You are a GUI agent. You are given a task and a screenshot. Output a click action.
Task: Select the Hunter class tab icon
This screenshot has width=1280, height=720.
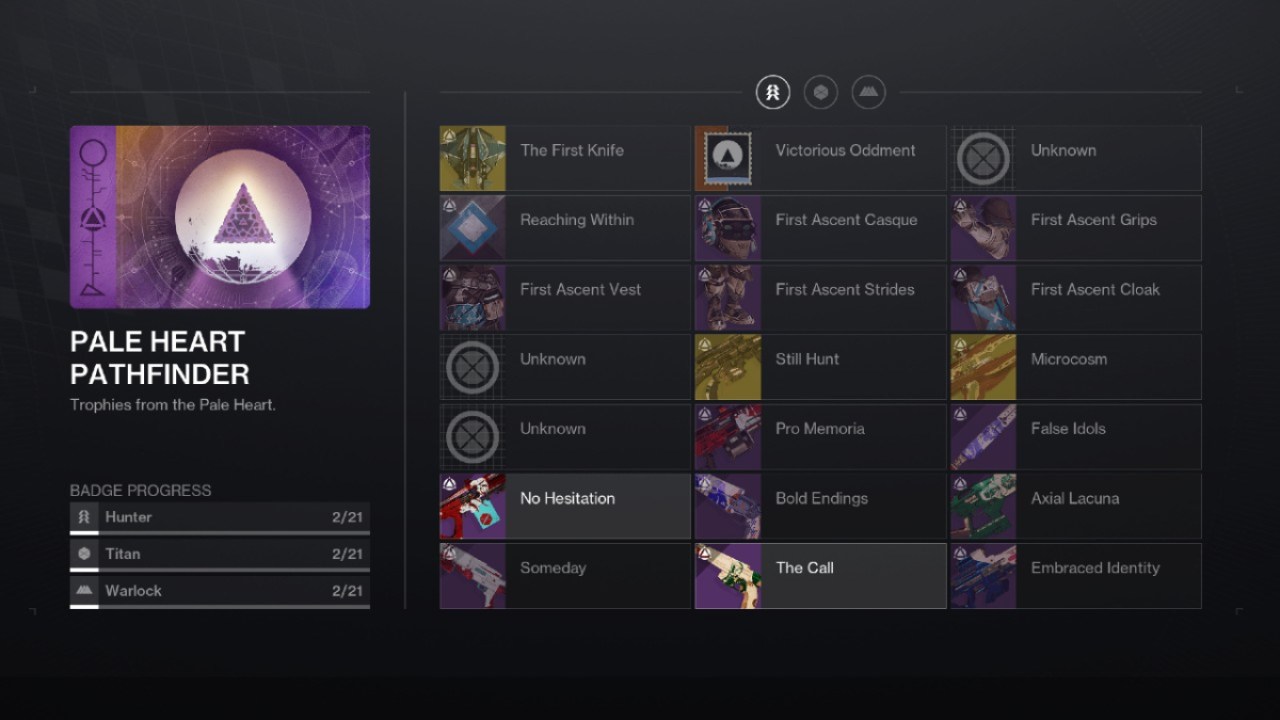(x=772, y=93)
